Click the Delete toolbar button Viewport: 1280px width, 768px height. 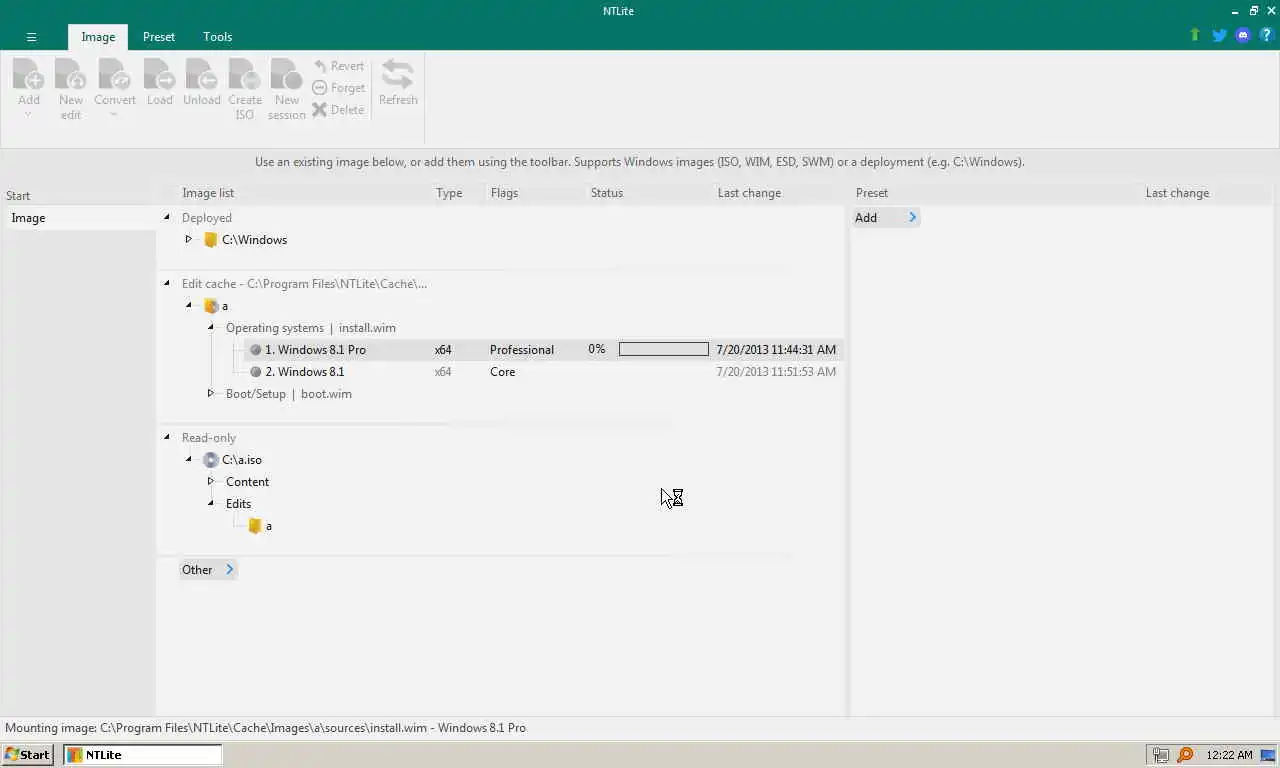click(338, 110)
